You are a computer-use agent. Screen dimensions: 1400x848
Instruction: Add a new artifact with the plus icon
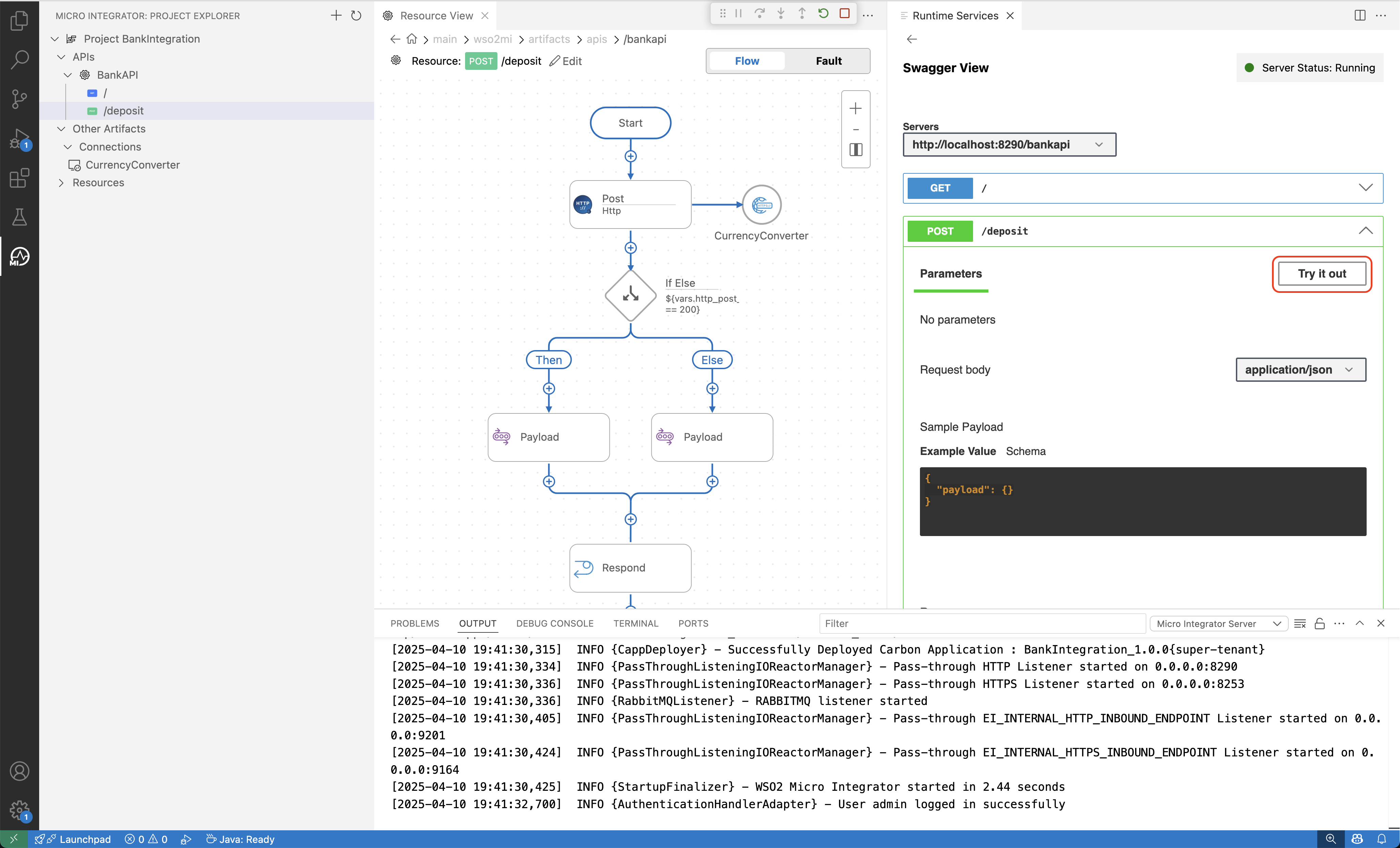(336, 15)
